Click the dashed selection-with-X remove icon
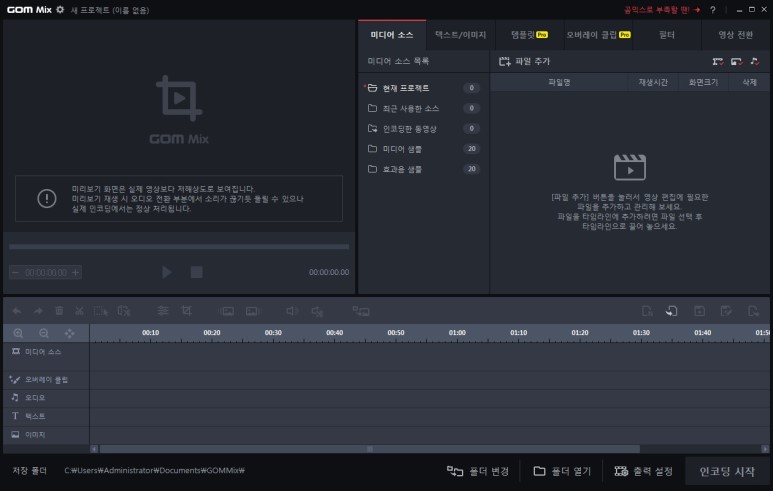Image resolution: width=773 pixels, height=491 pixels. [124, 311]
